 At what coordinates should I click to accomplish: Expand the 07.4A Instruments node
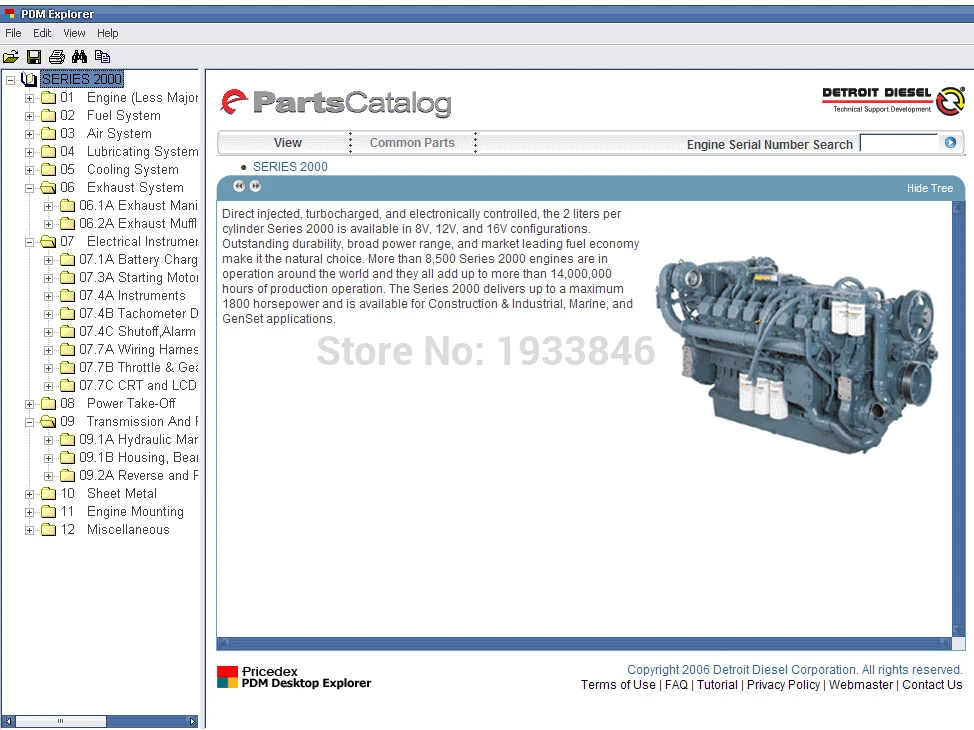[48, 296]
